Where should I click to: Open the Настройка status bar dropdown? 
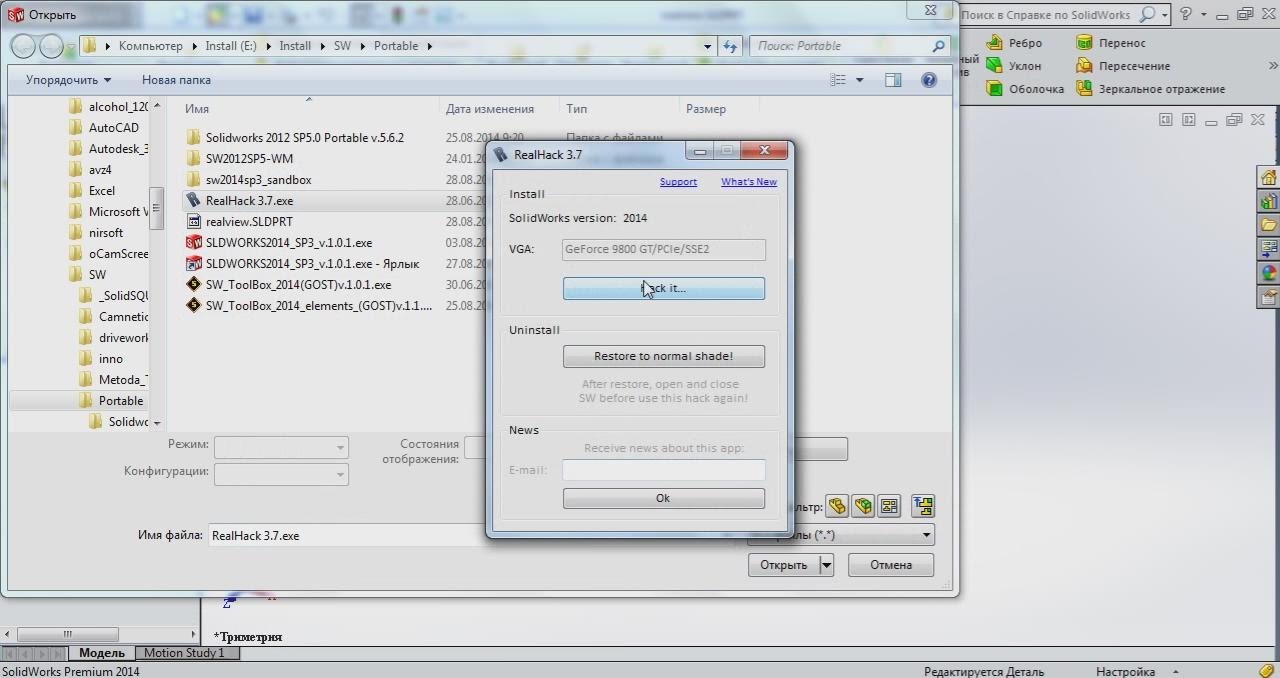tap(1136, 671)
